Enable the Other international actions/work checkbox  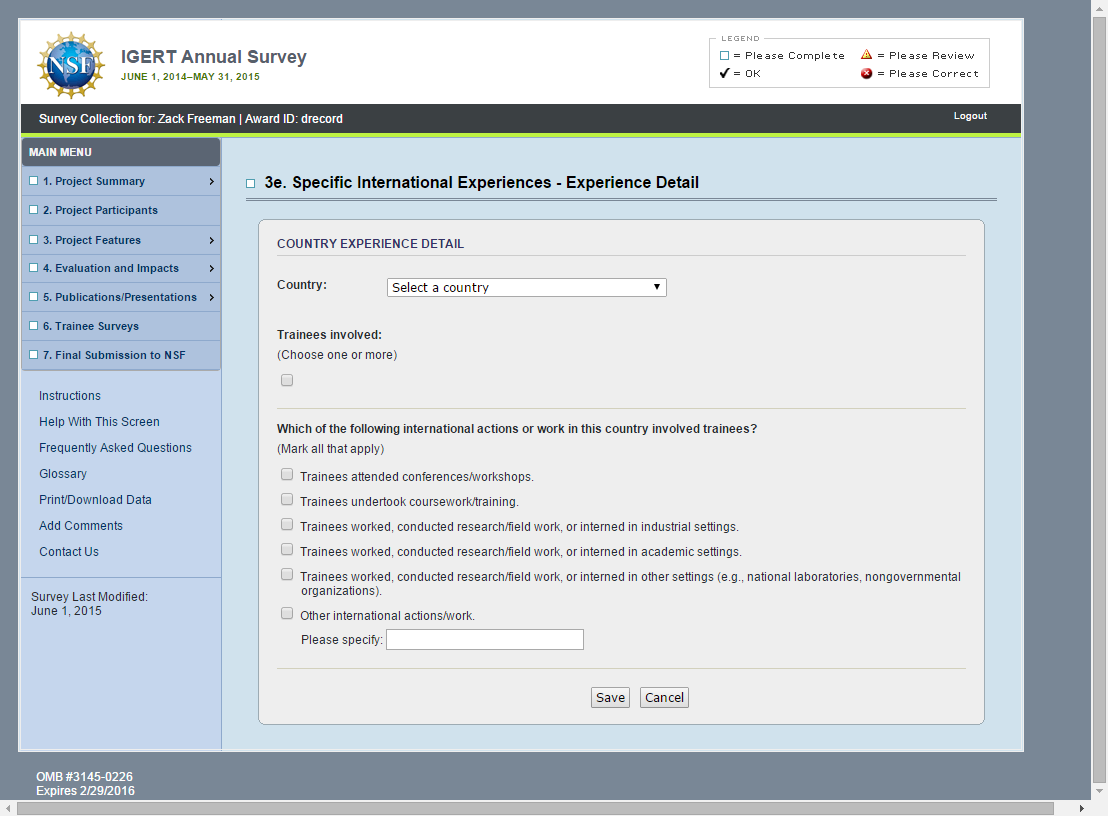click(x=287, y=614)
